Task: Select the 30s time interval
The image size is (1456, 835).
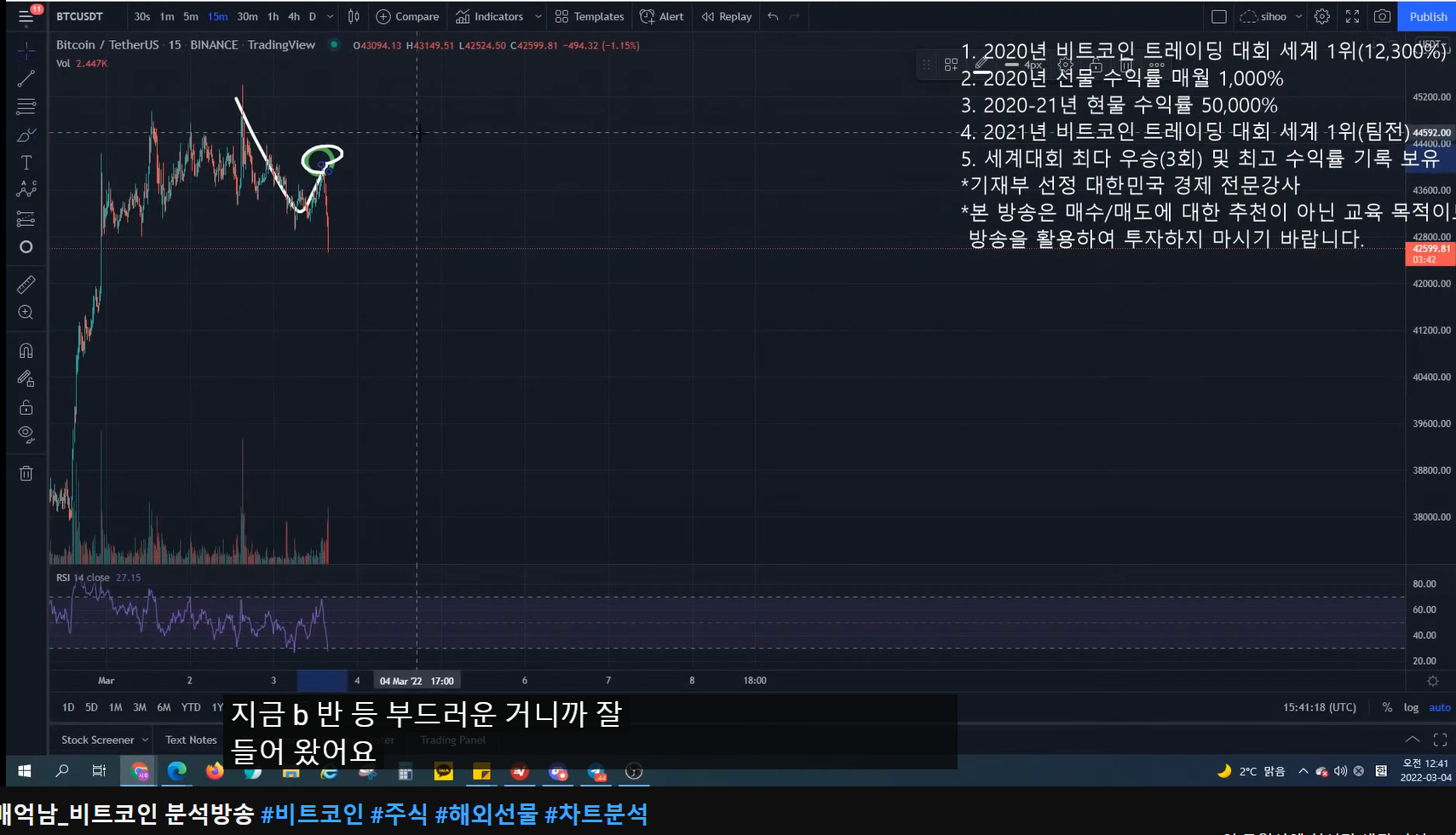Action: click(142, 16)
